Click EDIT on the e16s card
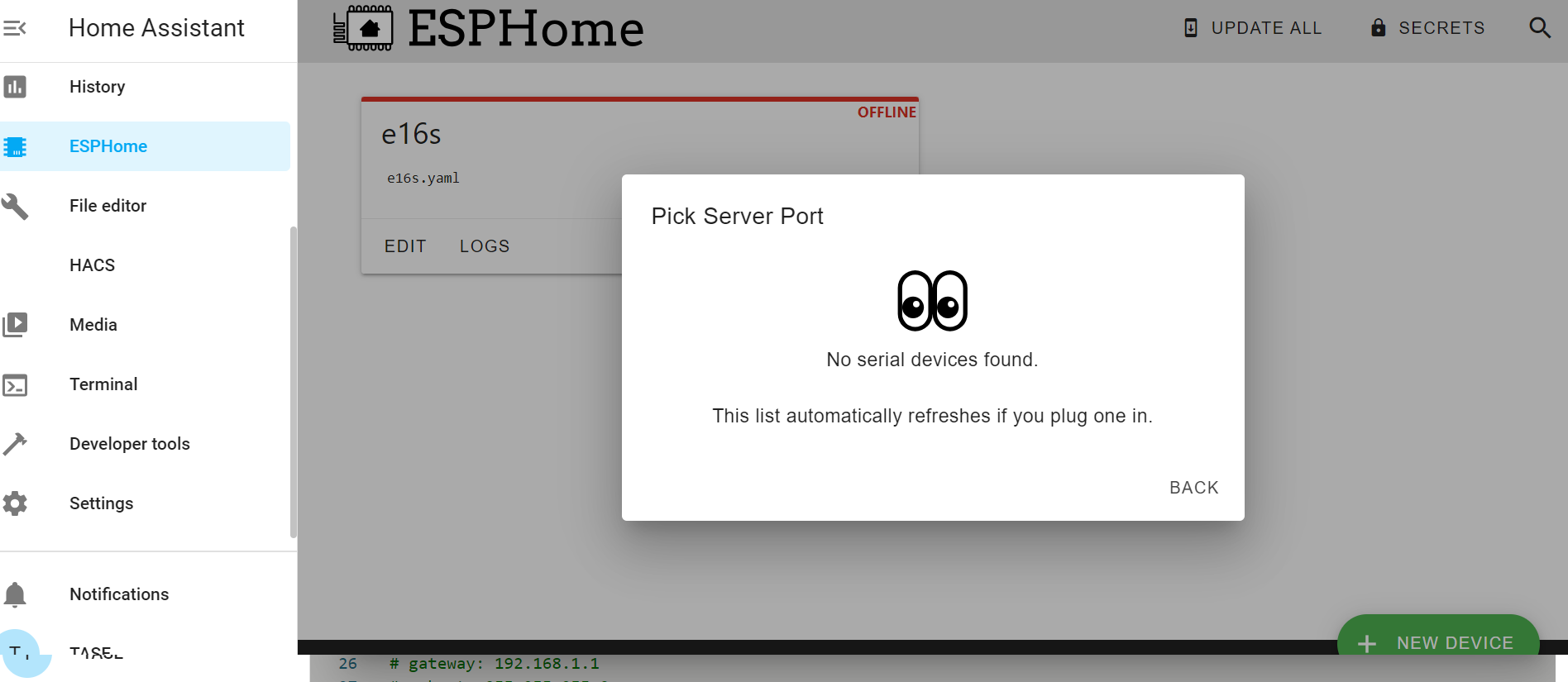Viewport: 1568px width, 682px height. tap(405, 246)
